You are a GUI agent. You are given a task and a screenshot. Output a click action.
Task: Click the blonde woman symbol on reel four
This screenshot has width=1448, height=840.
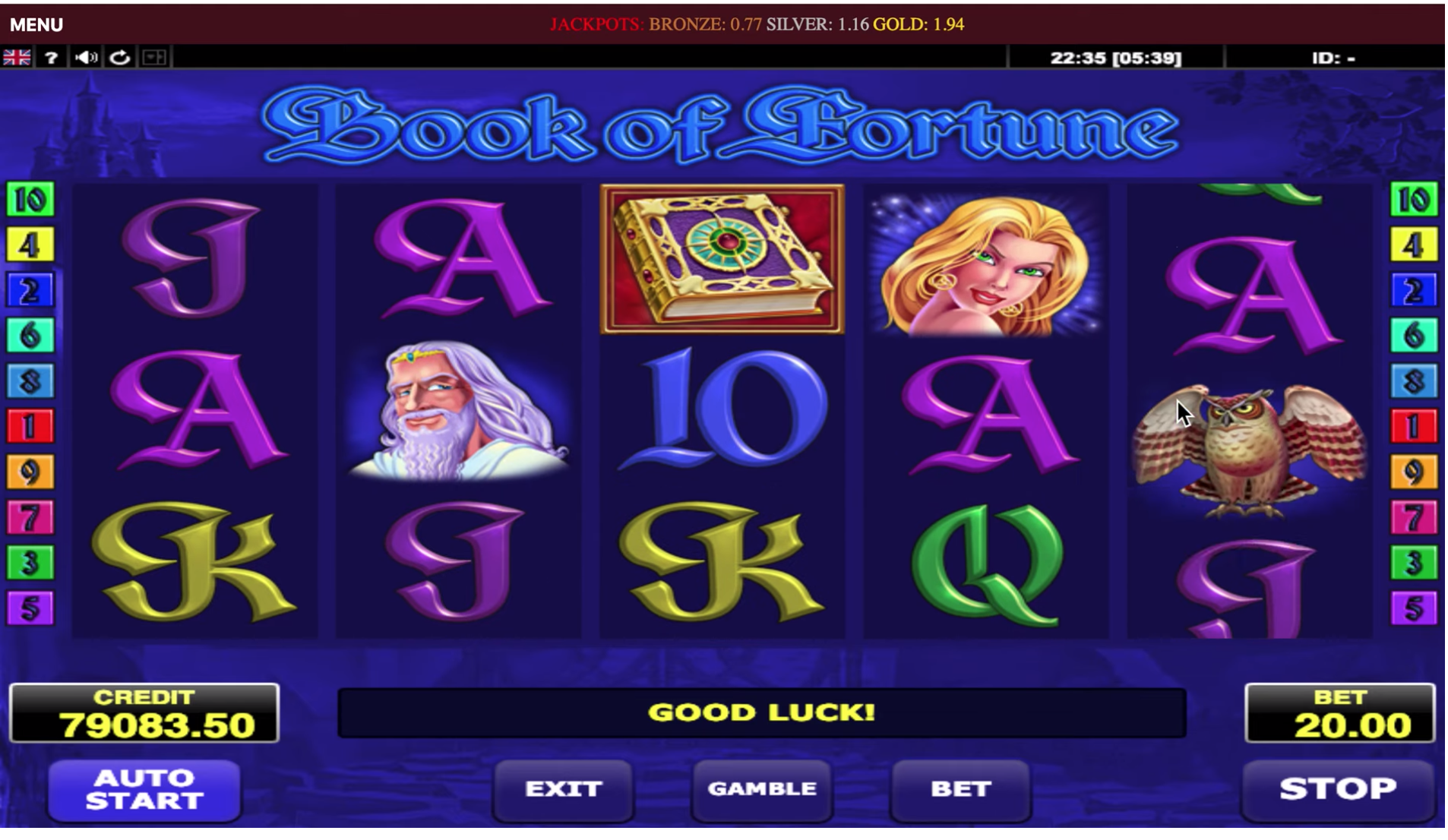985,264
